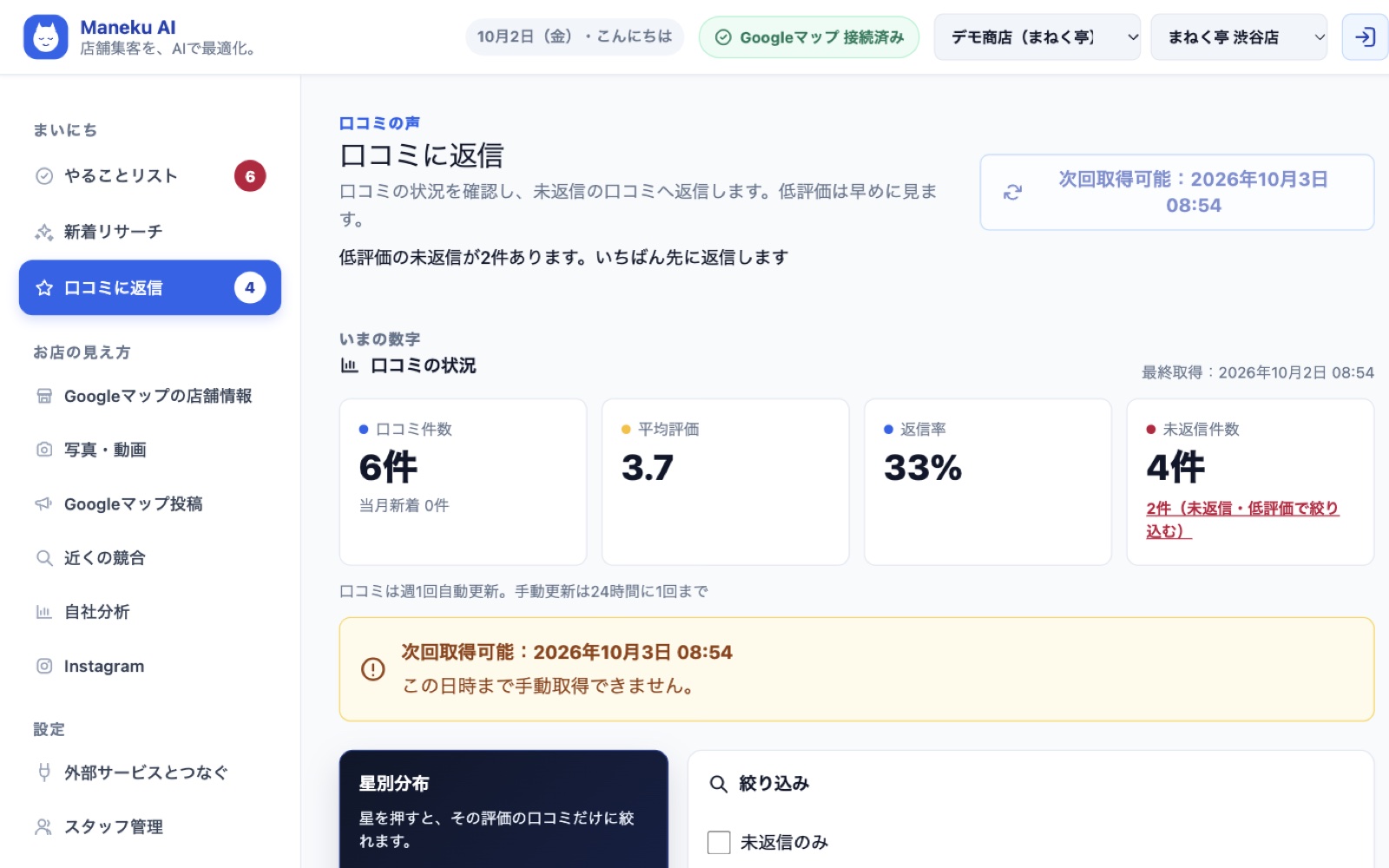Image resolution: width=1389 pixels, height=868 pixels.
Task: Click the 口コミの声 blue label
Action: click(379, 123)
